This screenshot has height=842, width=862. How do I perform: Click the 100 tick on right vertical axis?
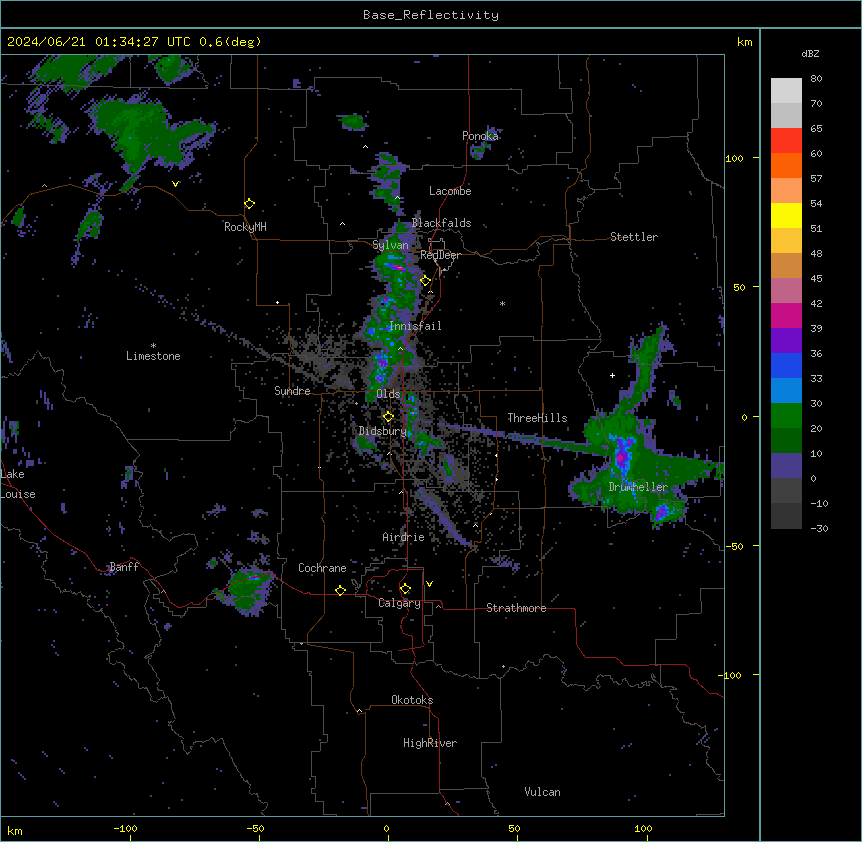pos(734,158)
